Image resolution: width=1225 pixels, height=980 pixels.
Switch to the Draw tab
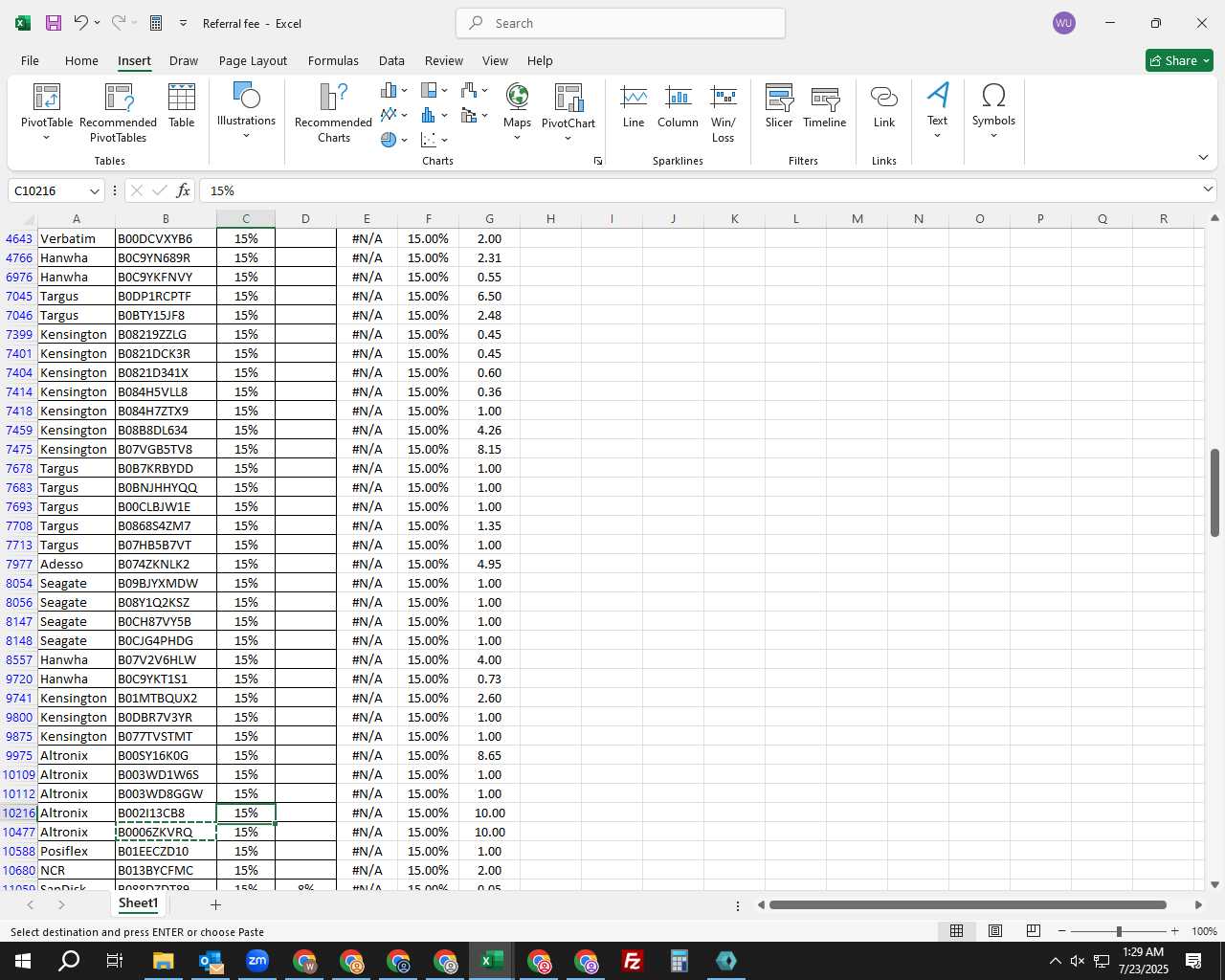[x=184, y=60]
